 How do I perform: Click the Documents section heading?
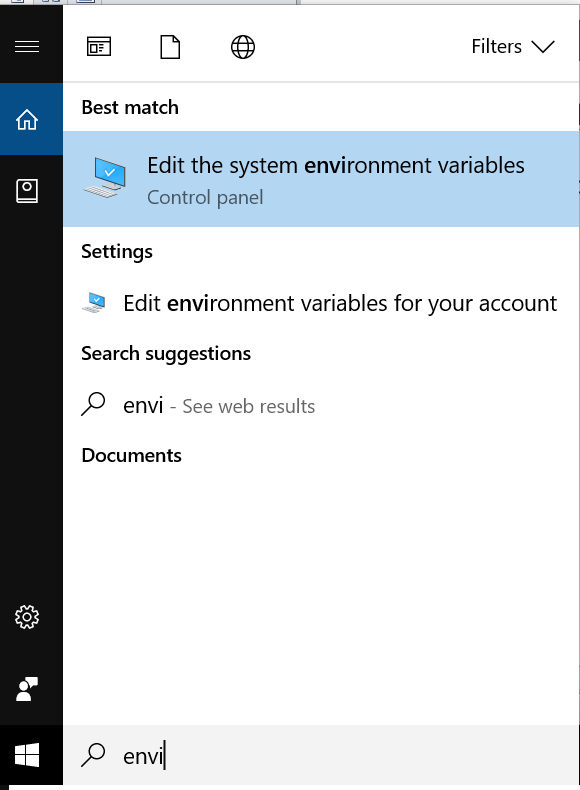(132, 455)
